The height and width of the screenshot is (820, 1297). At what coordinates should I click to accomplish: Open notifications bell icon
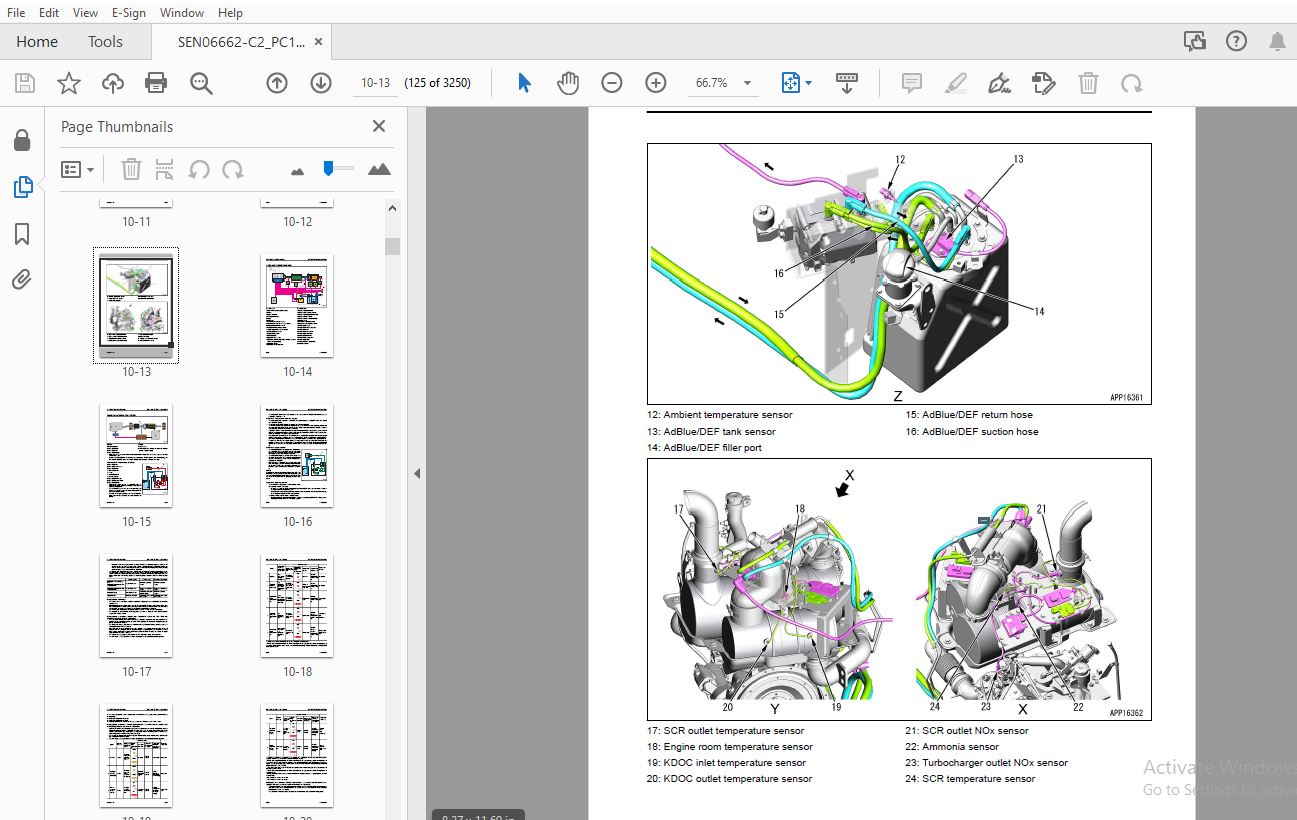(1277, 41)
